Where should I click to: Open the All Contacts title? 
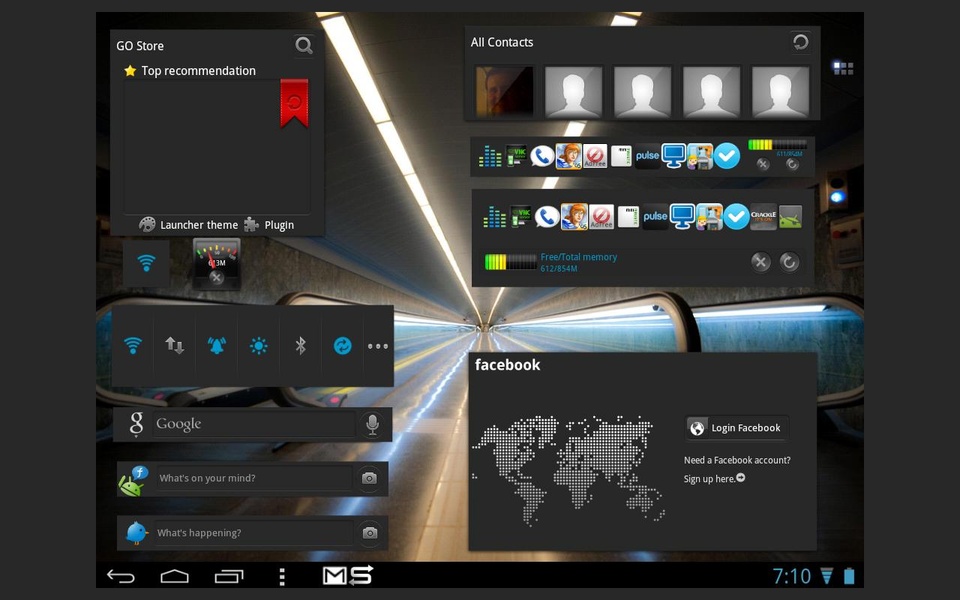[501, 42]
